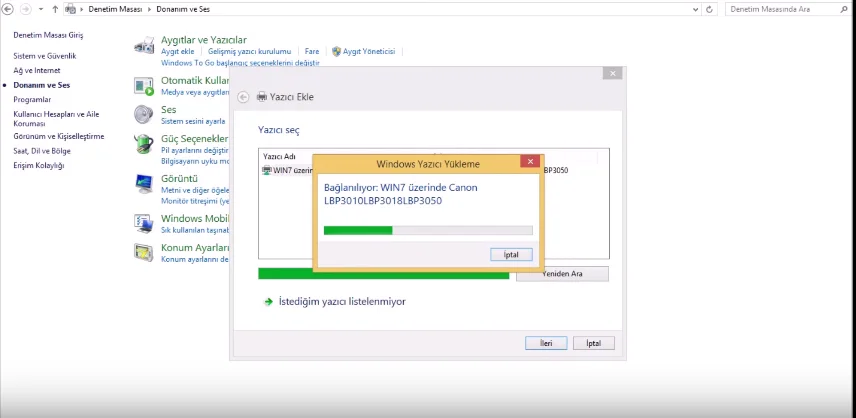
Task: Open Aygıt Yöneticisi link
Action: (x=369, y=51)
